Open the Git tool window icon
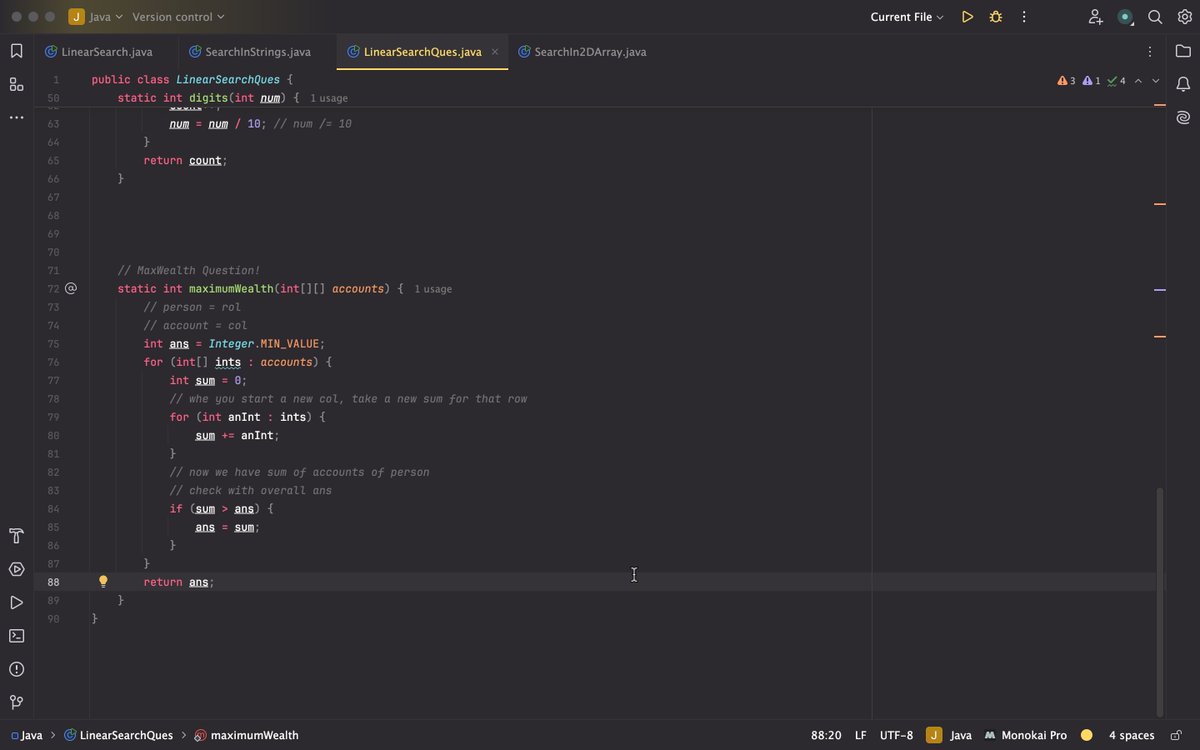This screenshot has width=1200, height=750. [16, 702]
